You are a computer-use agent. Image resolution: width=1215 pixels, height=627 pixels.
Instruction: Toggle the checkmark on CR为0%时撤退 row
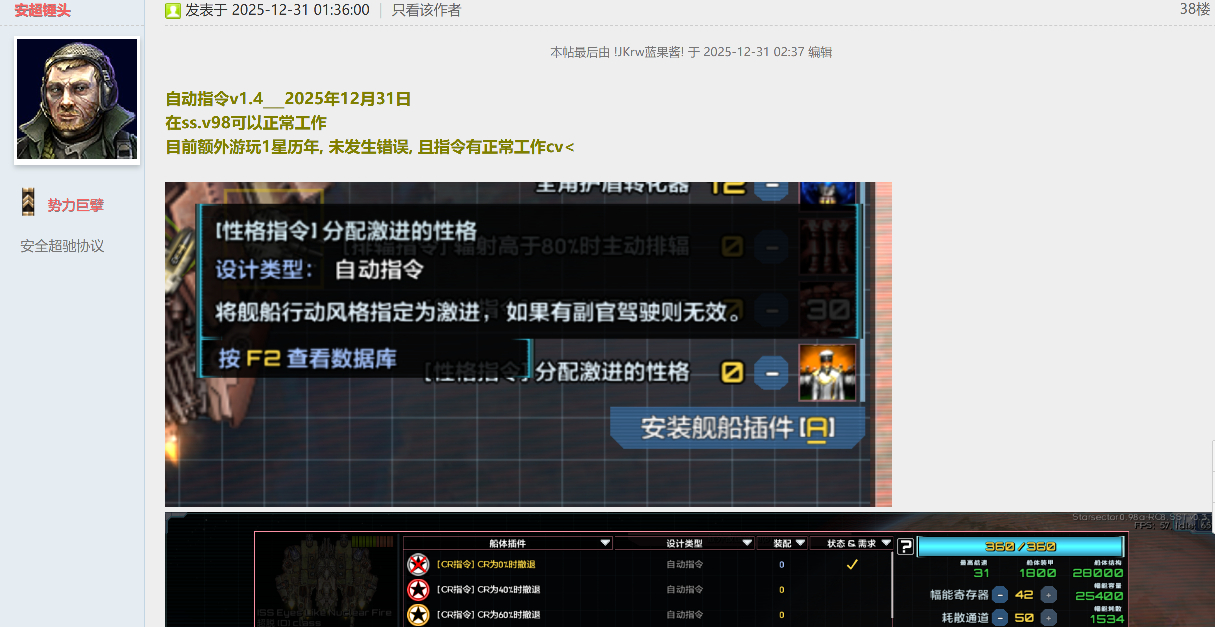pos(852,564)
